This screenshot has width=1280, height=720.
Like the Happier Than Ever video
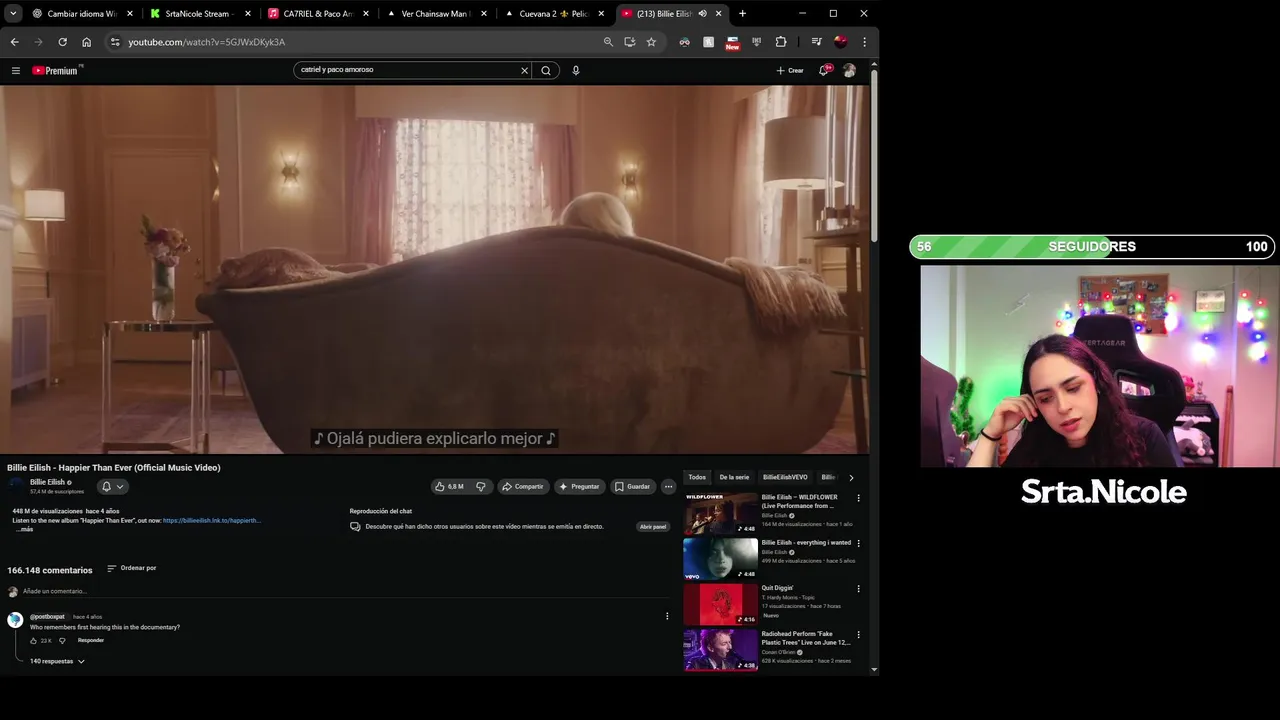click(x=449, y=486)
